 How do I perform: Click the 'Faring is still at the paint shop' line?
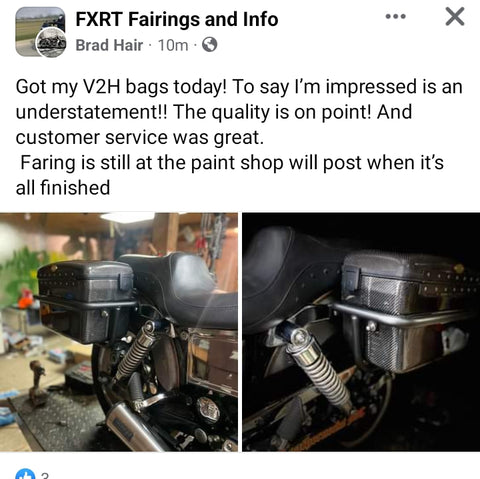coord(232,163)
